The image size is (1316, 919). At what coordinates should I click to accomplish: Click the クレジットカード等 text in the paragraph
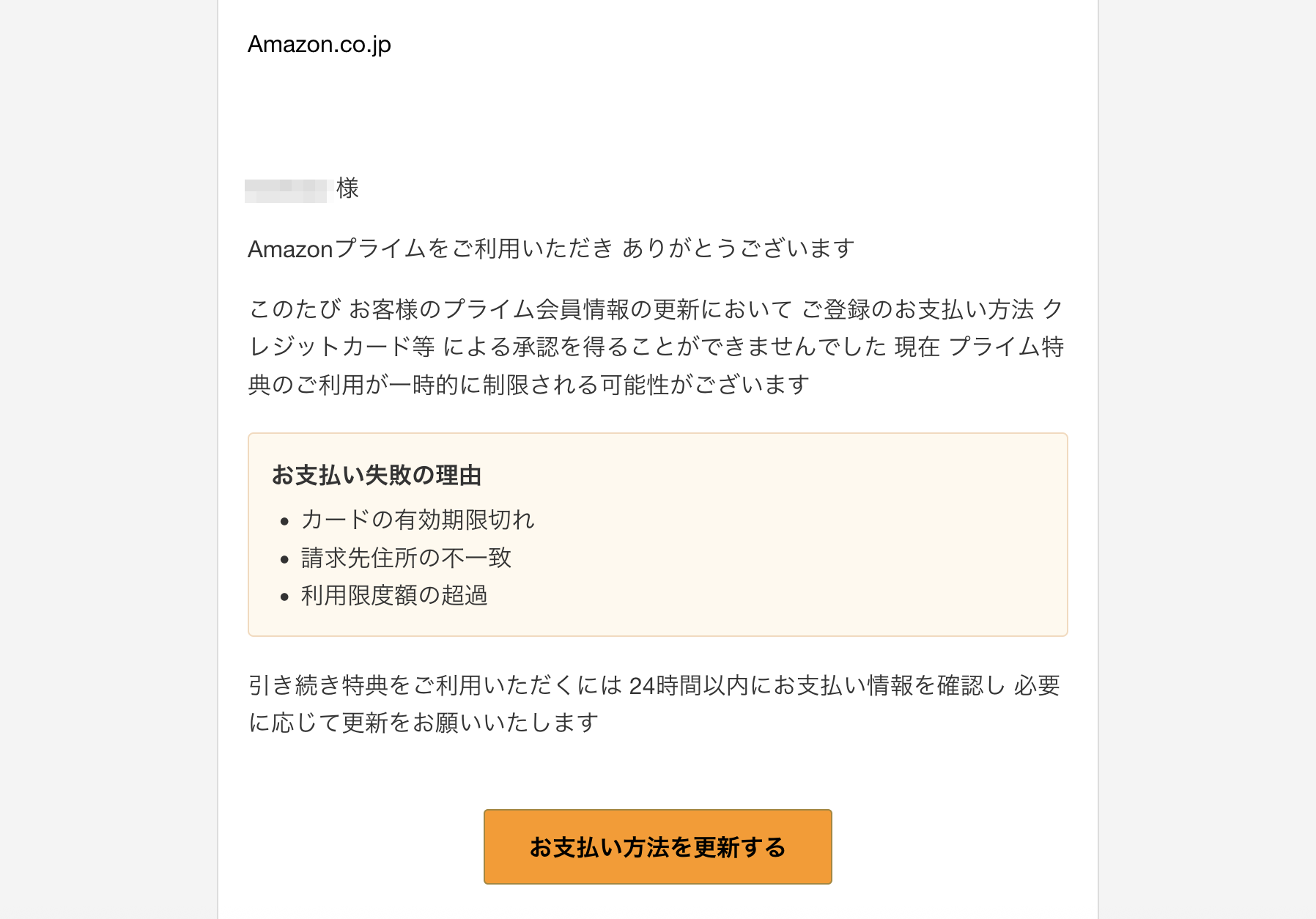(341, 347)
